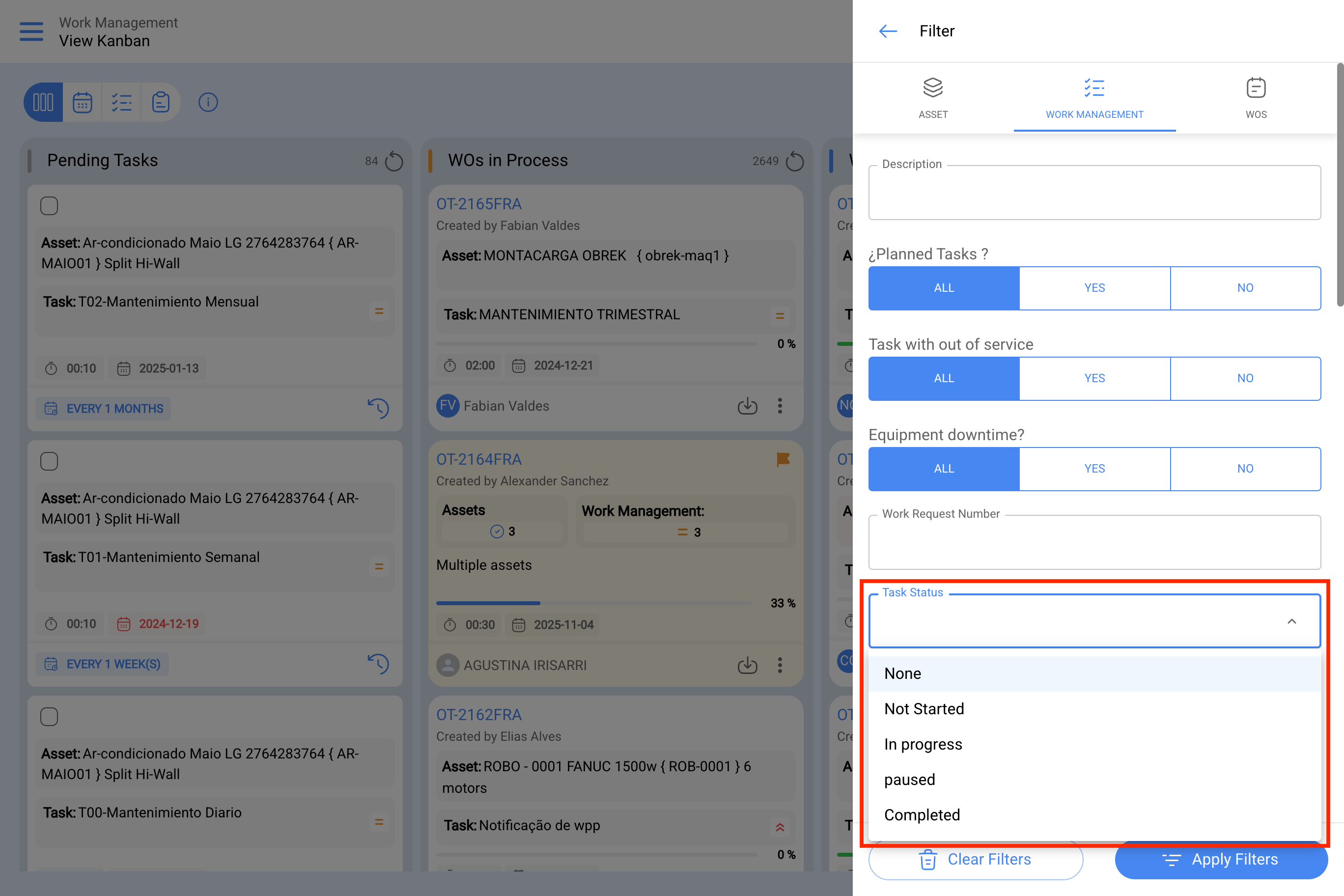This screenshot has height=896, width=1344.
Task: Open the task list view icon
Action: point(121,102)
